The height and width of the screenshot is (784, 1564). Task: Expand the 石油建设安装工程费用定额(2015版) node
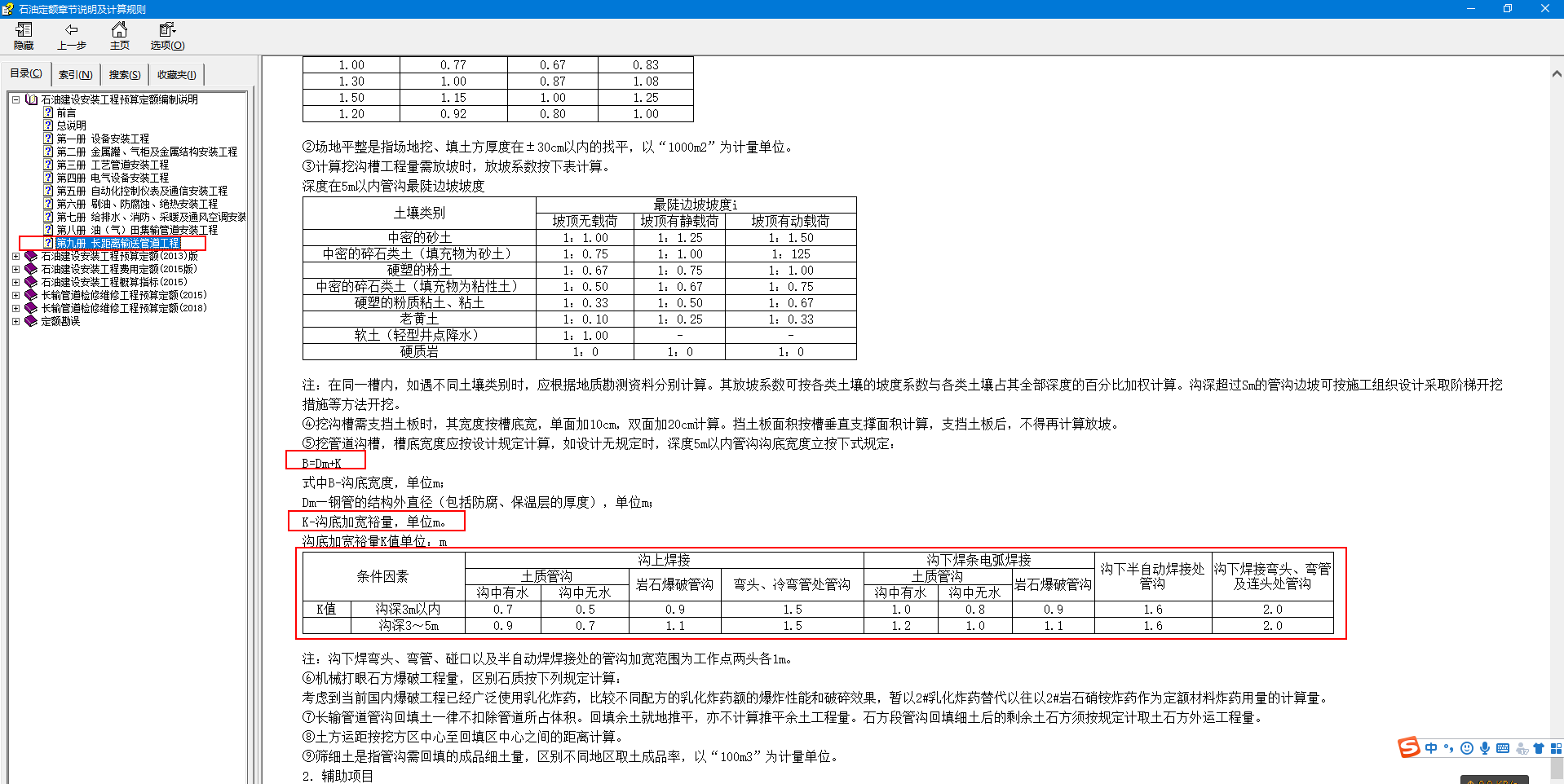tap(15, 269)
